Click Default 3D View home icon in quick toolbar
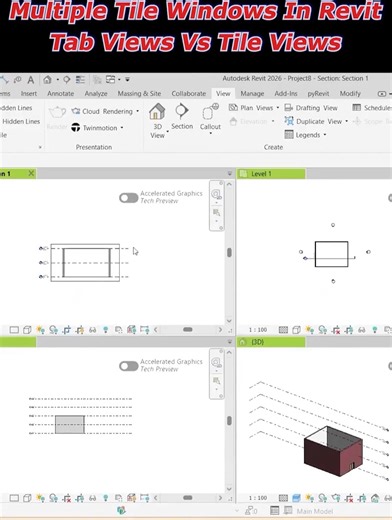This screenshot has height=520, width=392. click(x=47, y=80)
